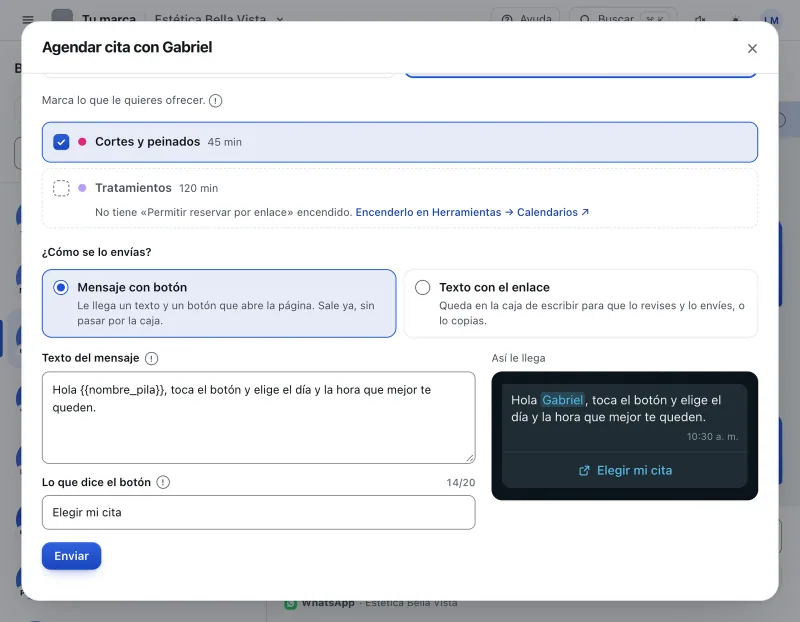This screenshot has width=800, height=622.
Task: Show info tooltip for Lo que dice el botón
Action: point(163,482)
